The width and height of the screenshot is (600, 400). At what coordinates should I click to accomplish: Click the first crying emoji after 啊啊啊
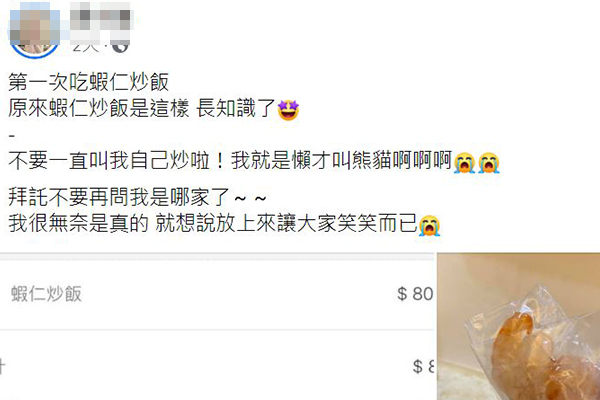(464, 162)
